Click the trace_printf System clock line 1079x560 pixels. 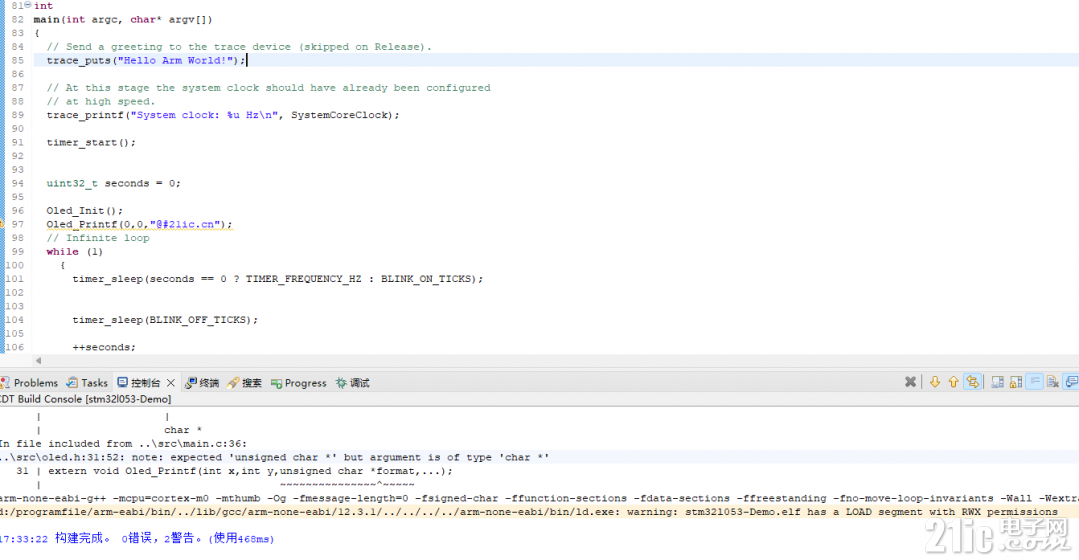223,115
